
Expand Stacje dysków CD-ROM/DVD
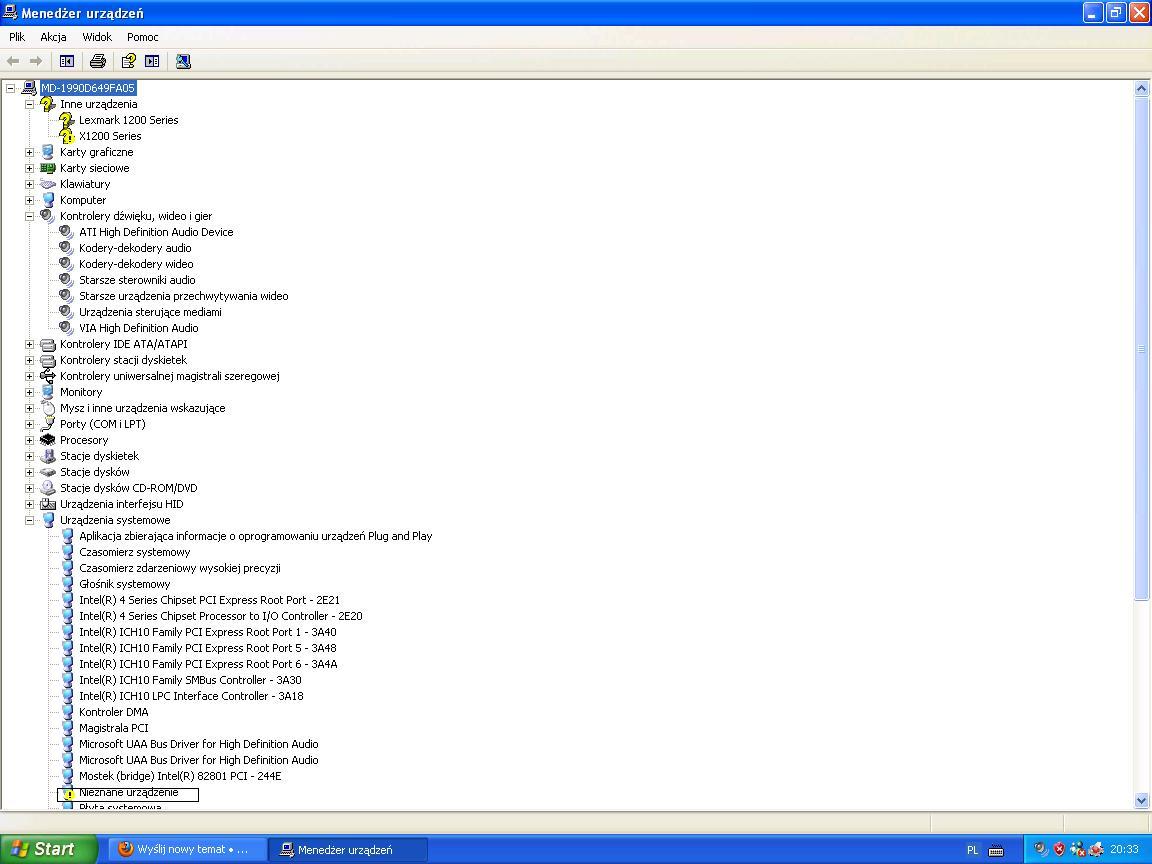tap(29, 488)
